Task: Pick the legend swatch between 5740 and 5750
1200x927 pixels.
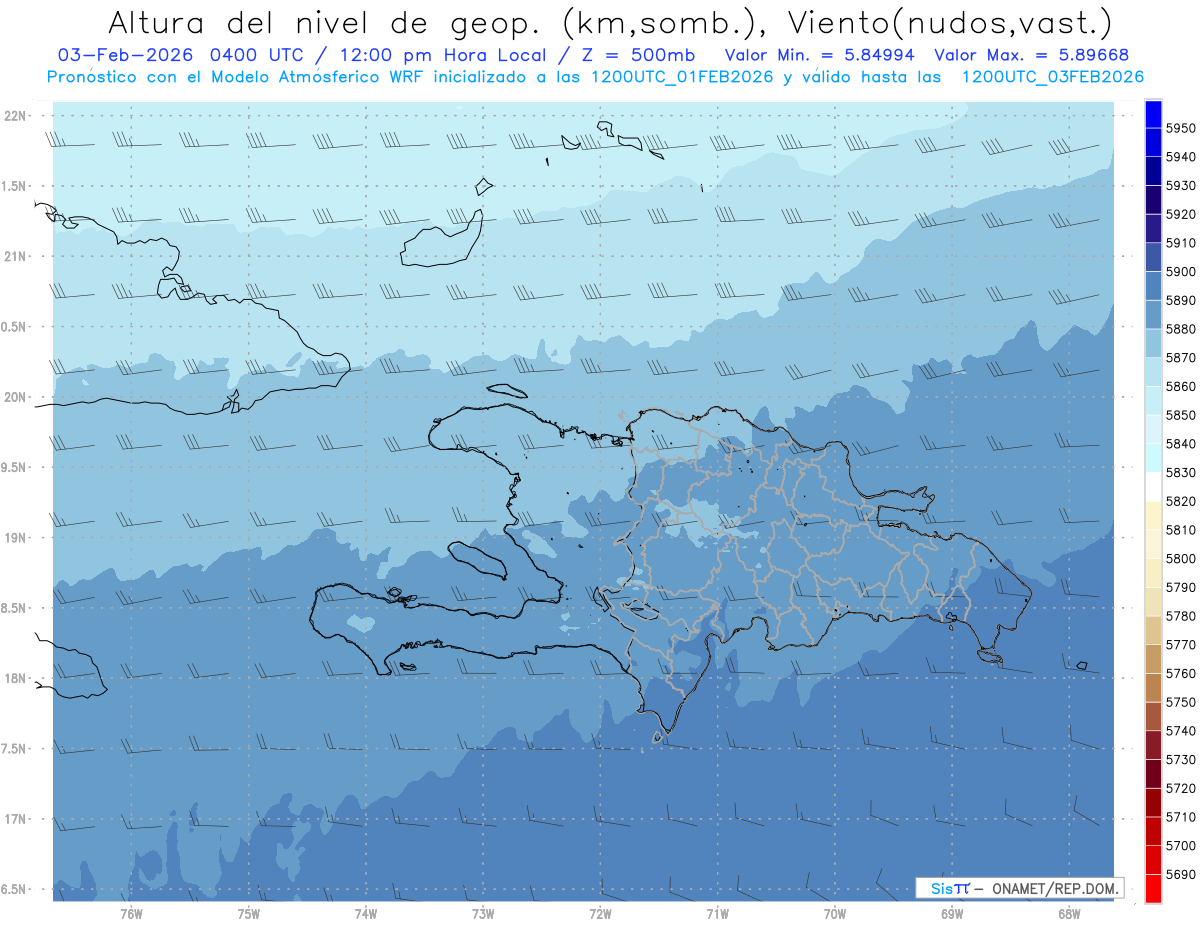Action: tap(1153, 716)
